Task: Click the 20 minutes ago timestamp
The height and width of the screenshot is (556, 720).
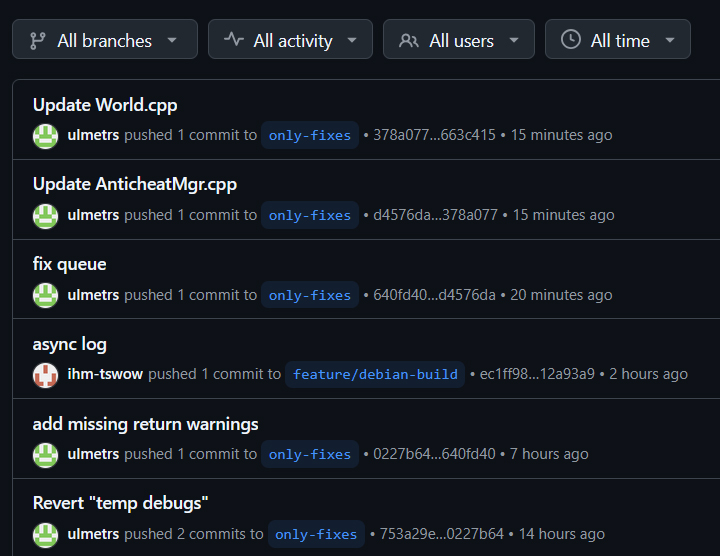Action: click(x=561, y=295)
